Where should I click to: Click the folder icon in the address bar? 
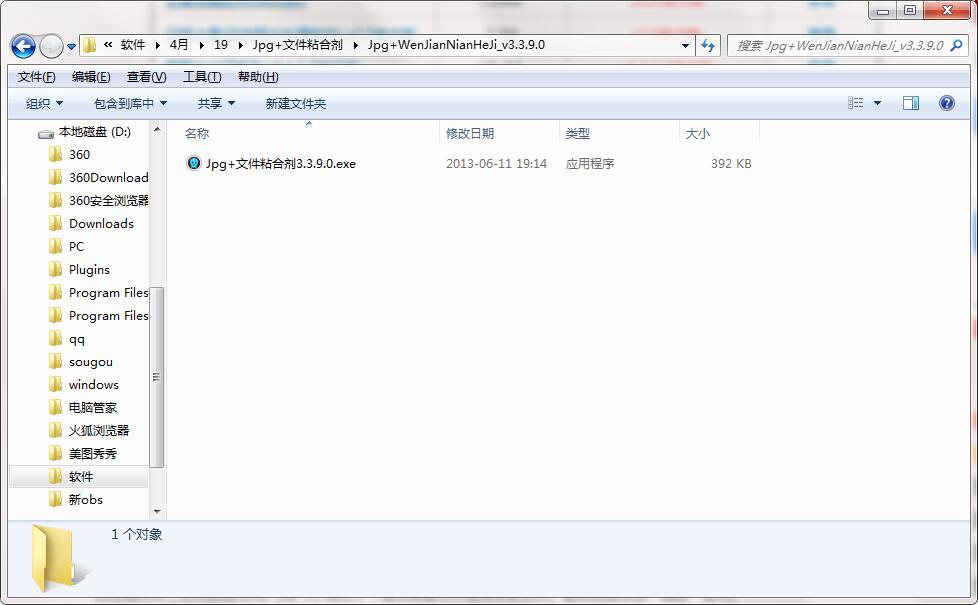pos(90,45)
